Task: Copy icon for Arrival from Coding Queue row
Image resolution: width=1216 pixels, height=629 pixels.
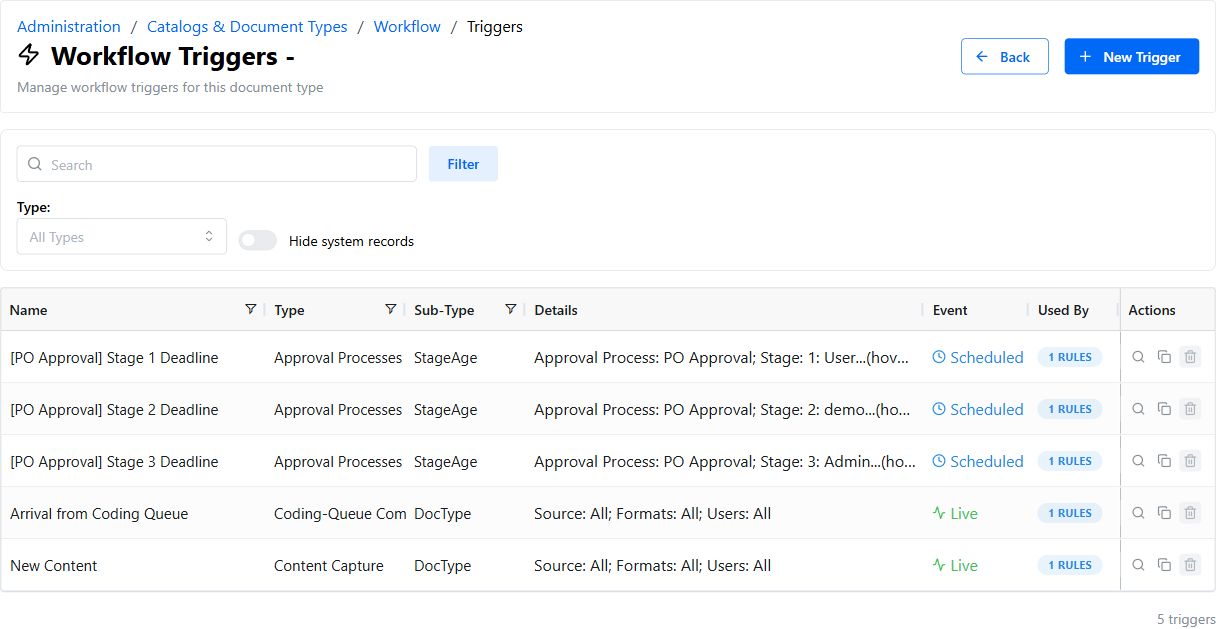Action: click(x=1164, y=513)
